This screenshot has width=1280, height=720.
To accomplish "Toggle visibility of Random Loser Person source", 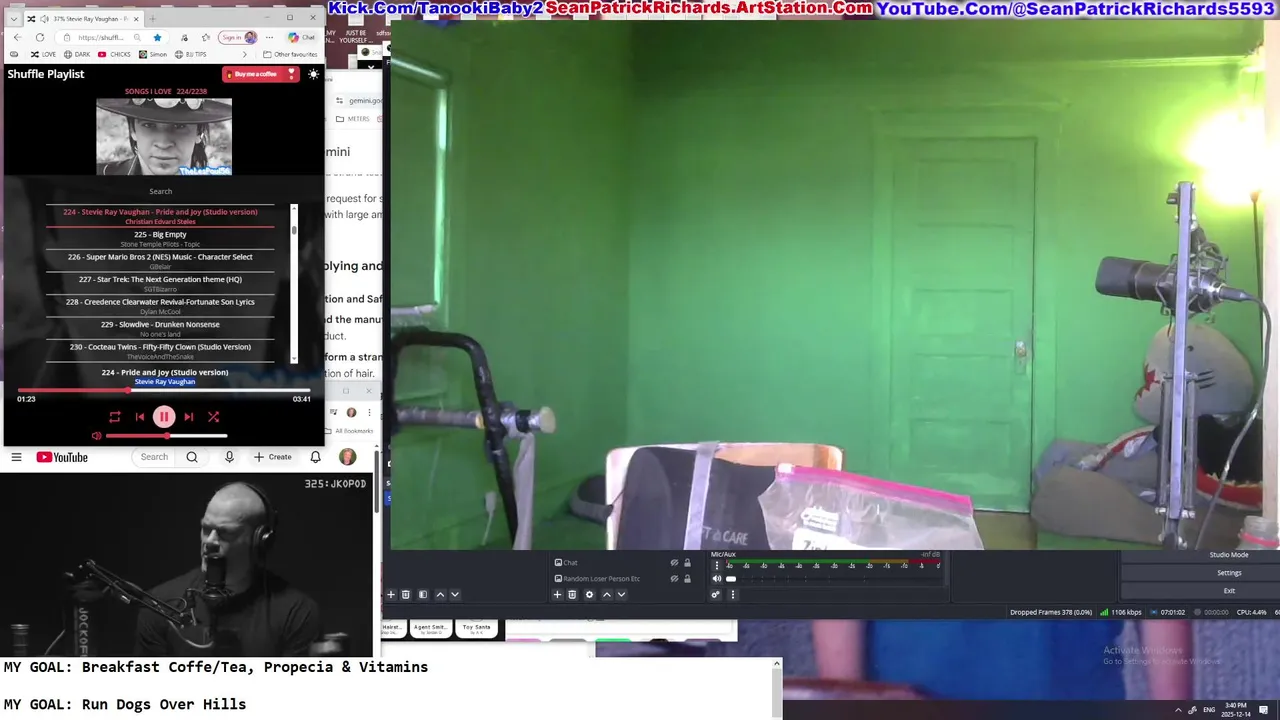I will tap(674, 578).
